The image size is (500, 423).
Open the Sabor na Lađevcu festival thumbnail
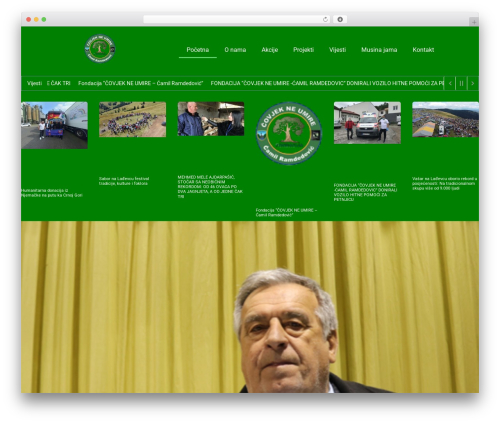tap(132, 119)
